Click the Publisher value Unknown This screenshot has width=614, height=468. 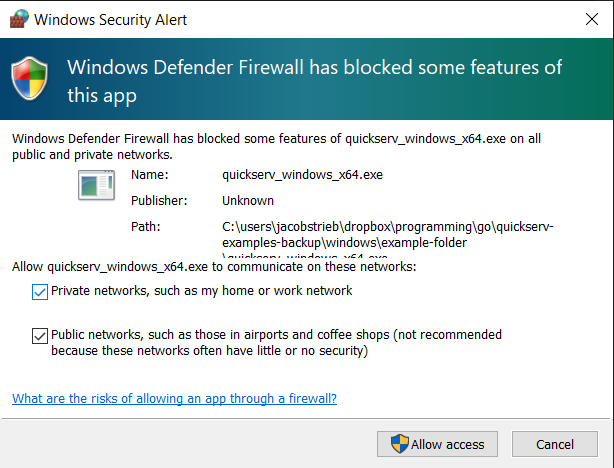[x=248, y=201]
